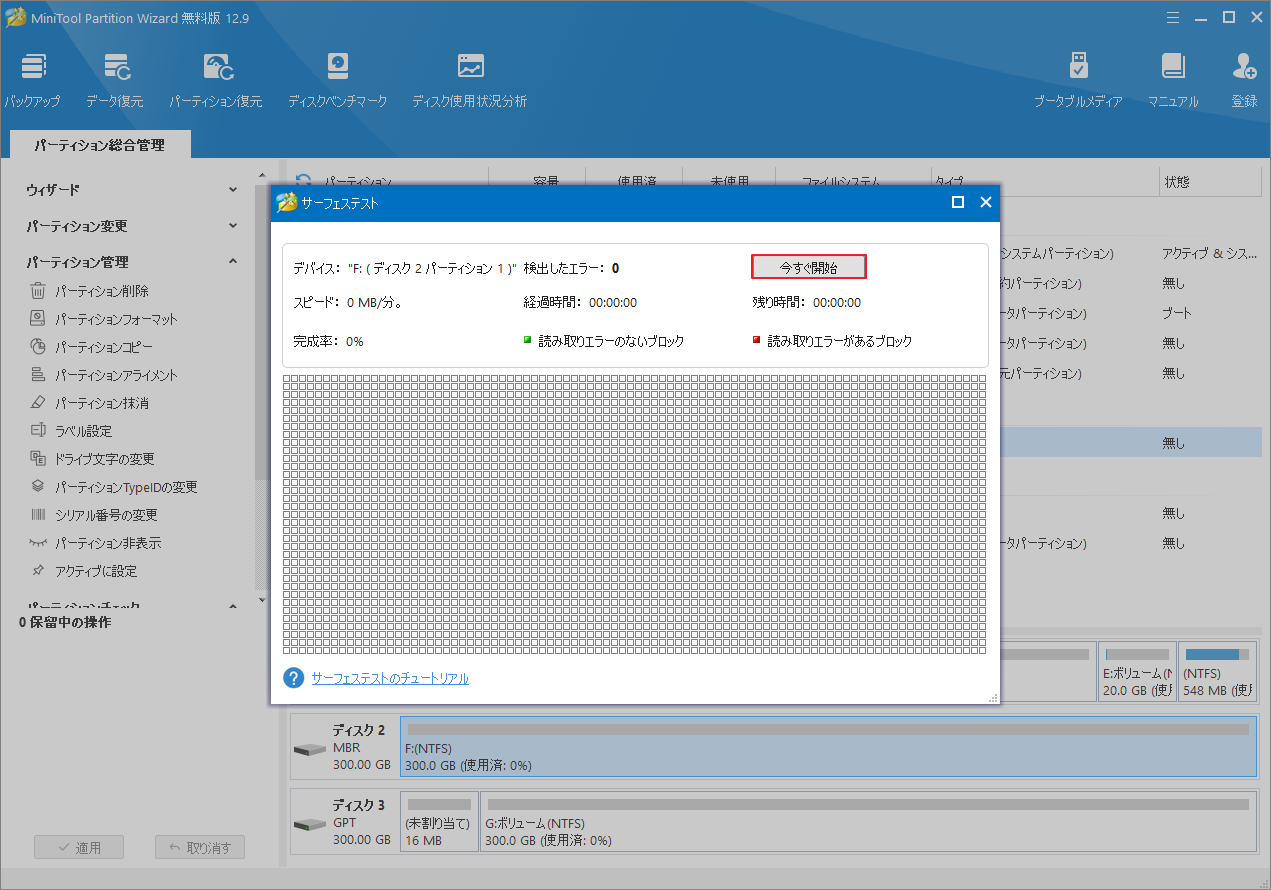Click the 取り消す undo button
Viewport: 1271px width, 890px height.
coord(200,847)
